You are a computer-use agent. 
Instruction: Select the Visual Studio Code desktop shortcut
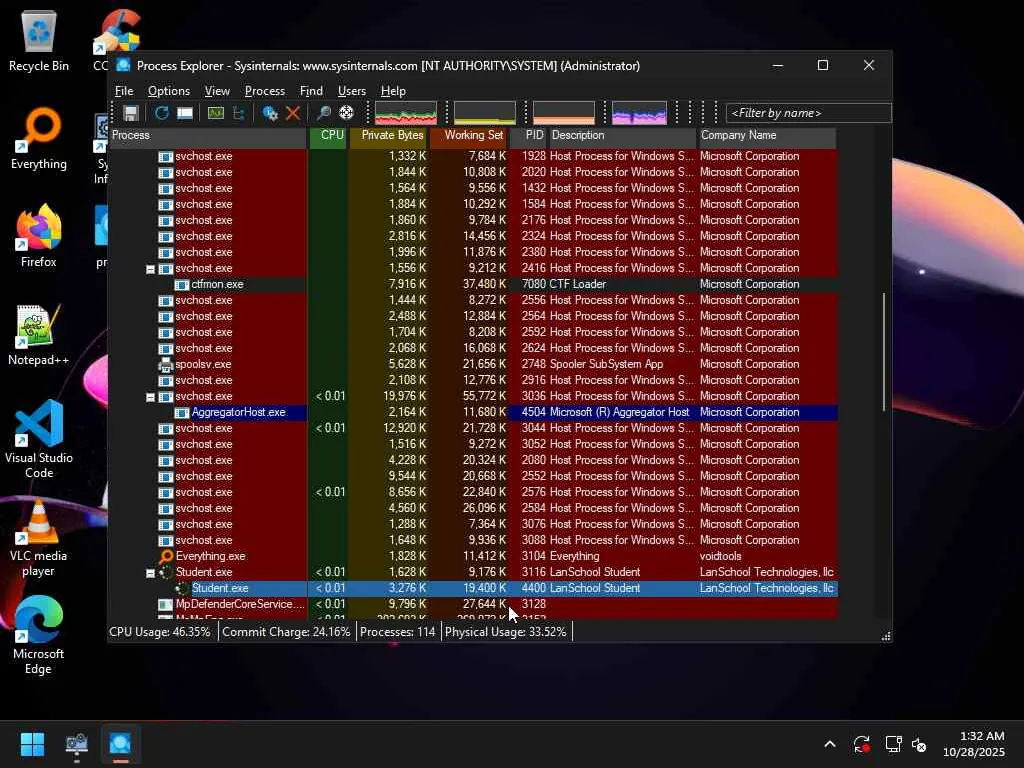[39, 439]
